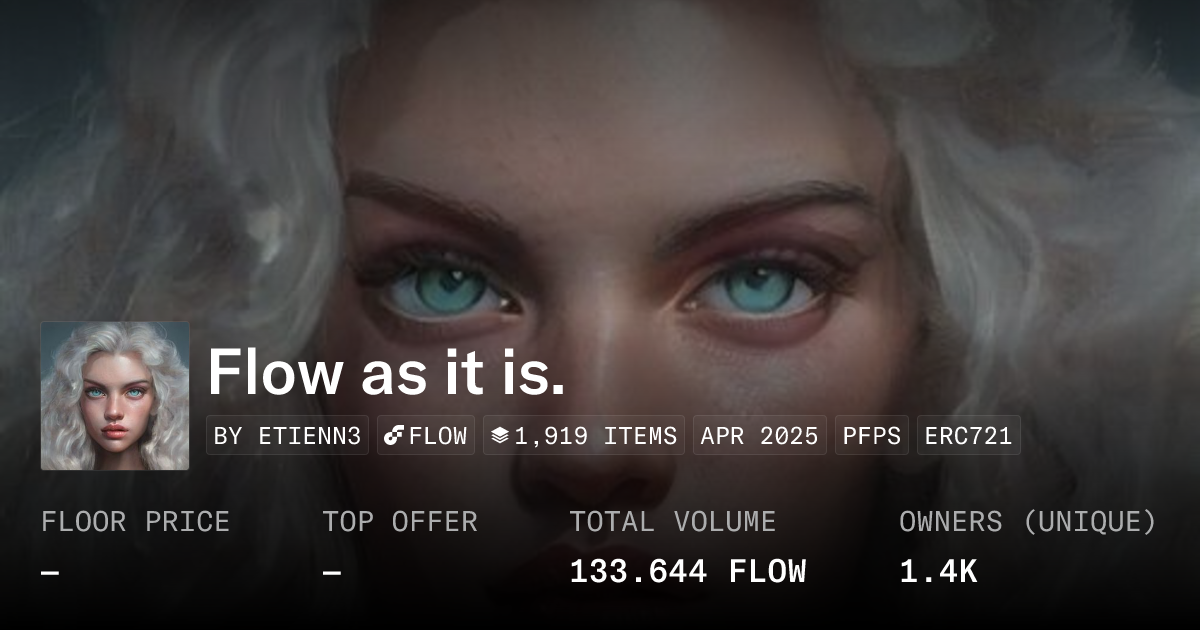Click the ERC721 token standard tag
Screen dimensions: 1200x630
(x=968, y=436)
